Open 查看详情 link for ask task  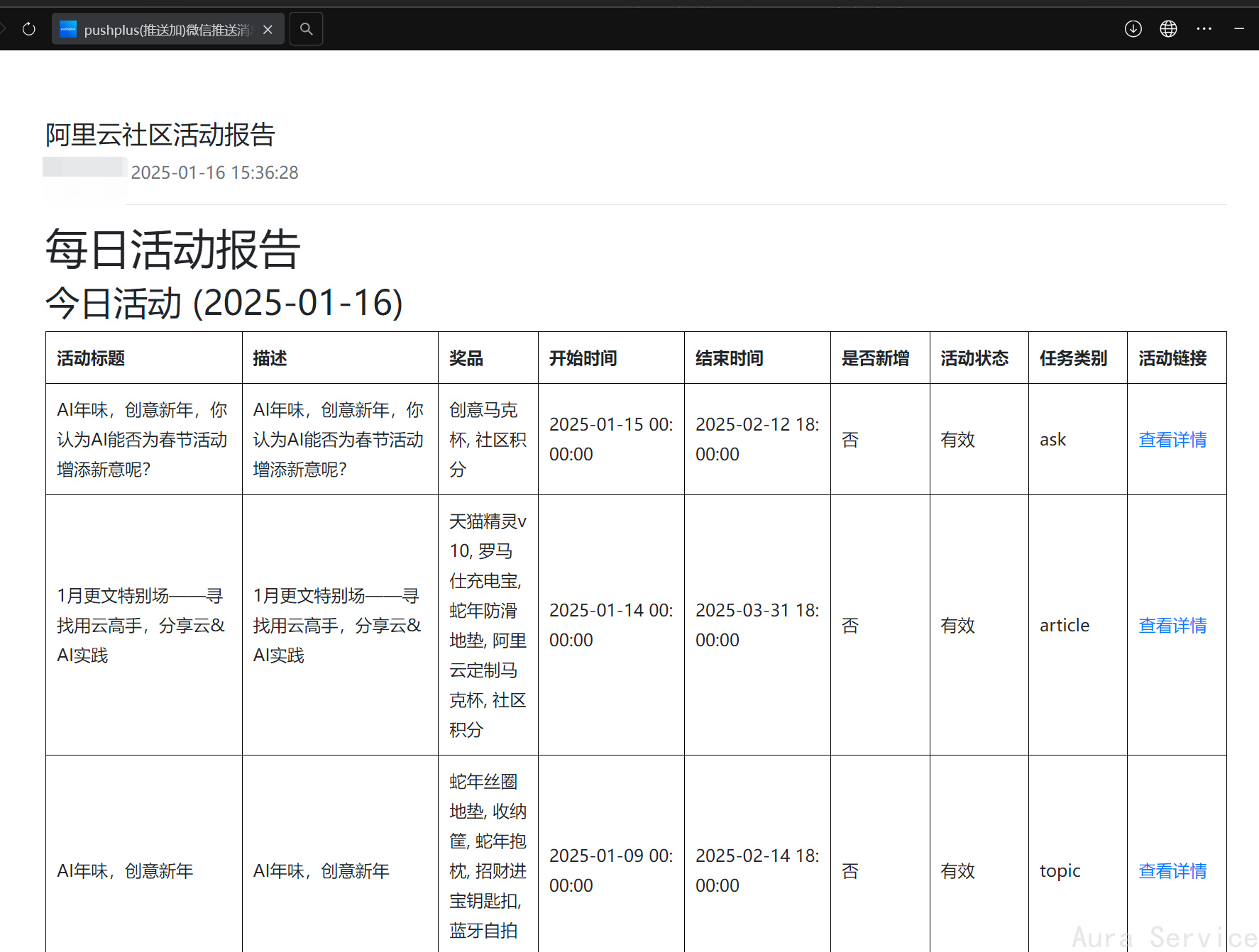point(1172,440)
